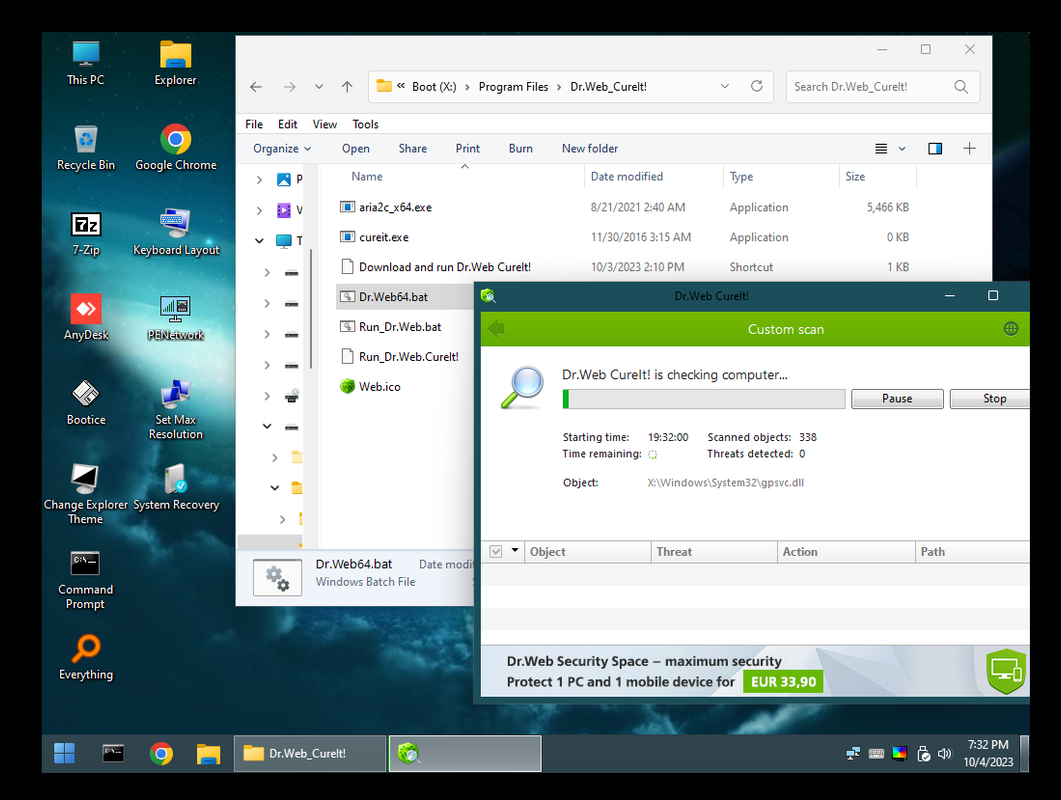Pause the Dr.Web scan
1061x800 pixels.
coord(897,399)
